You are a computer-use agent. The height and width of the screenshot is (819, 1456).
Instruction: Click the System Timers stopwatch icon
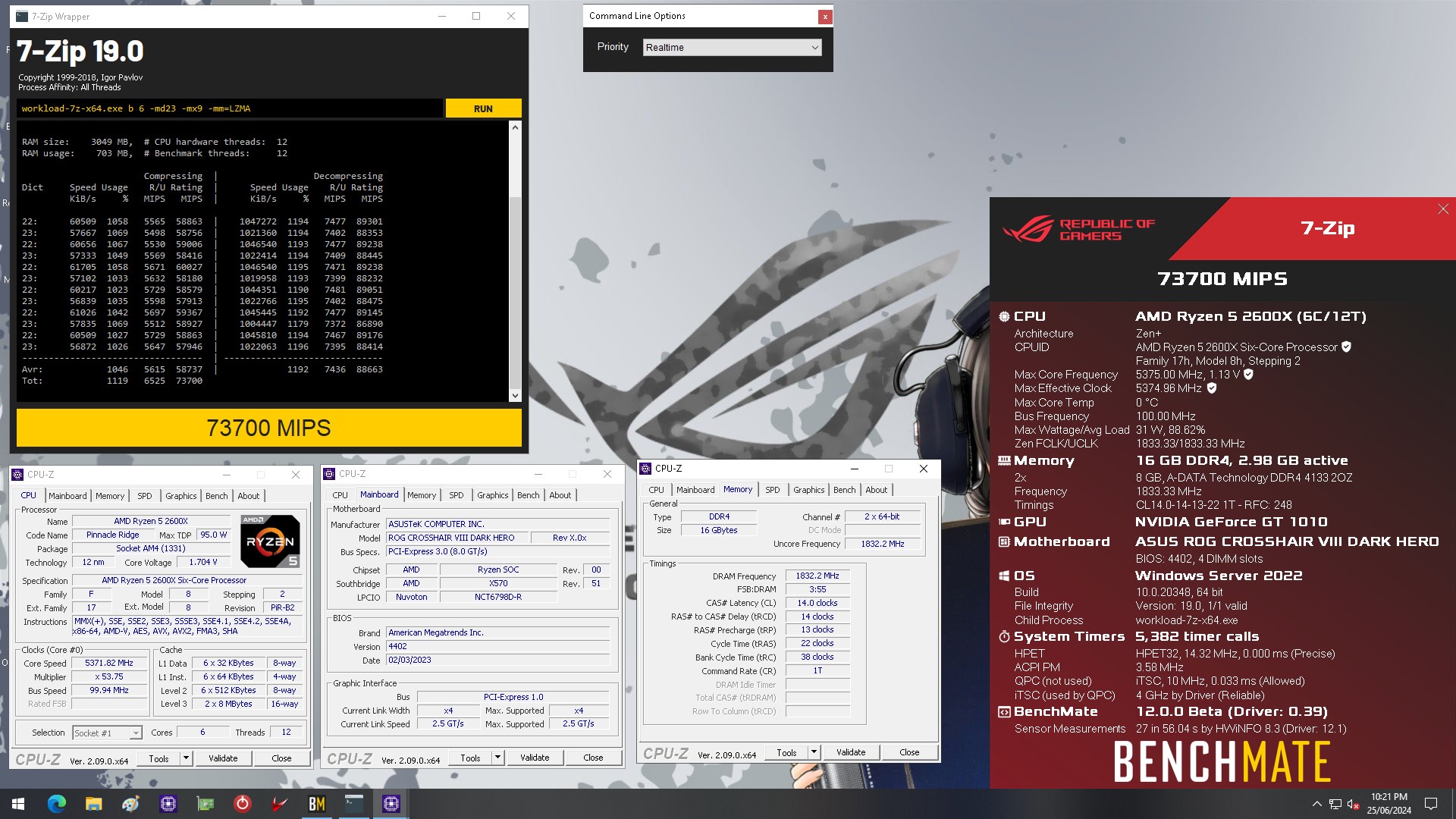pyautogui.click(x=1004, y=637)
